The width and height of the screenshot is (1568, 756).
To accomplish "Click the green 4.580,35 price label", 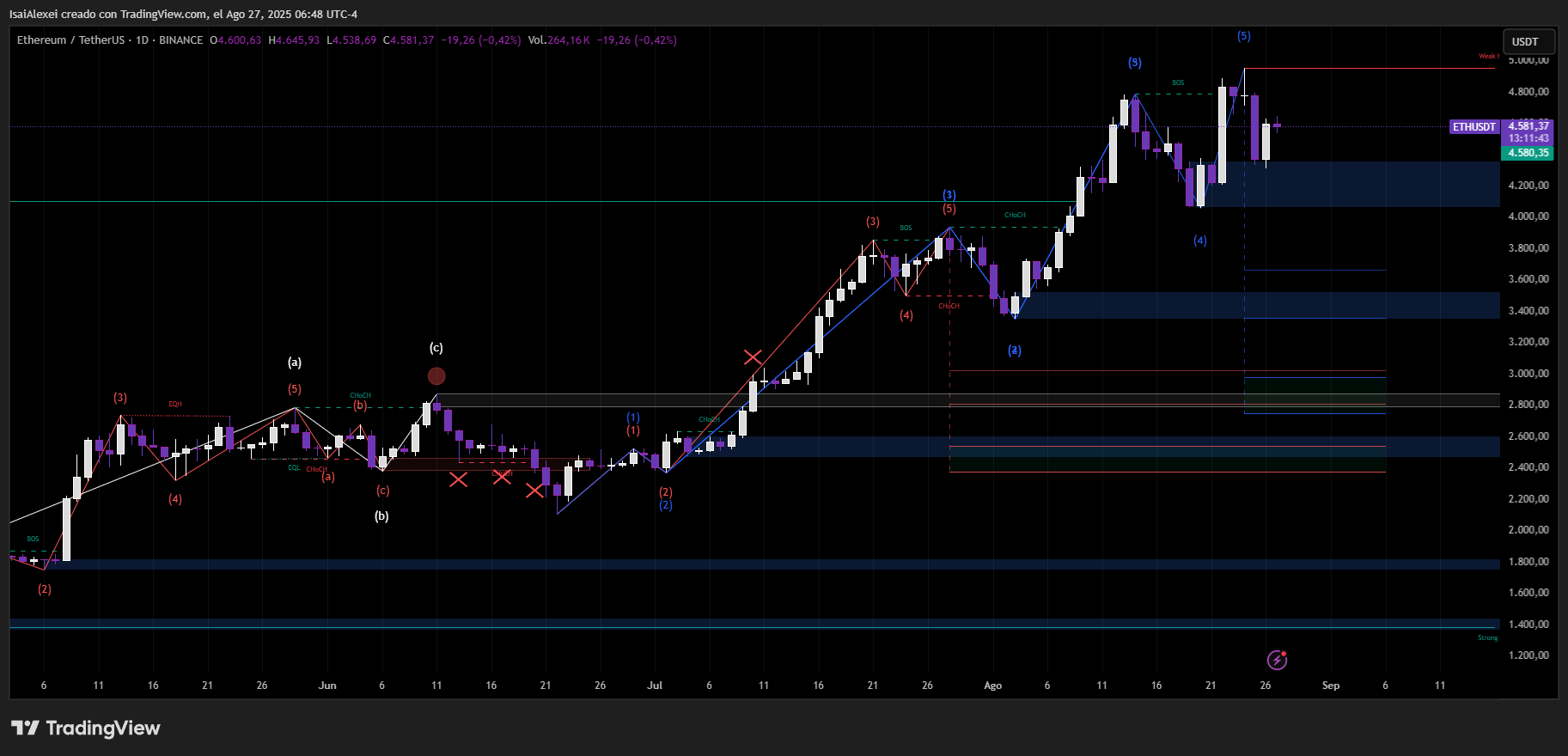I will point(1528,153).
